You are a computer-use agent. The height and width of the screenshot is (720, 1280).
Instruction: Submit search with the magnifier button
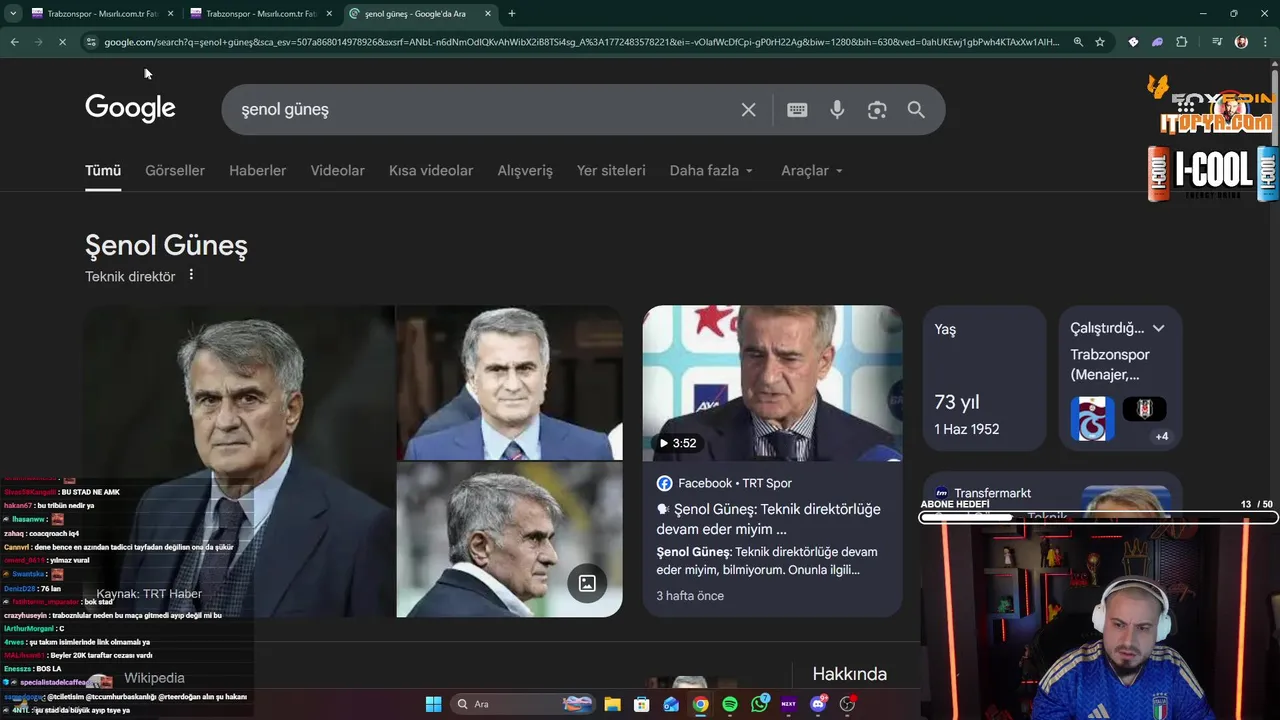pos(916,110)
